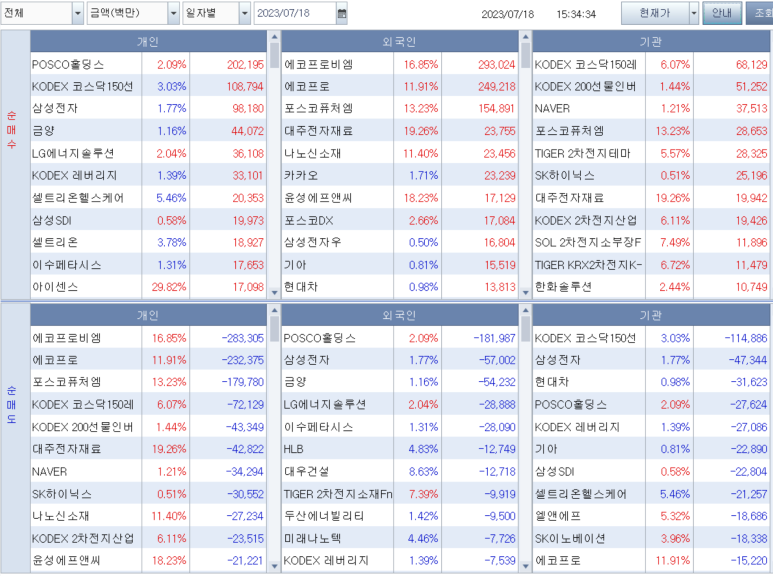The image size is (773, 576).
Task: Open the calendar date picker icon
Action: click(342, 13)
